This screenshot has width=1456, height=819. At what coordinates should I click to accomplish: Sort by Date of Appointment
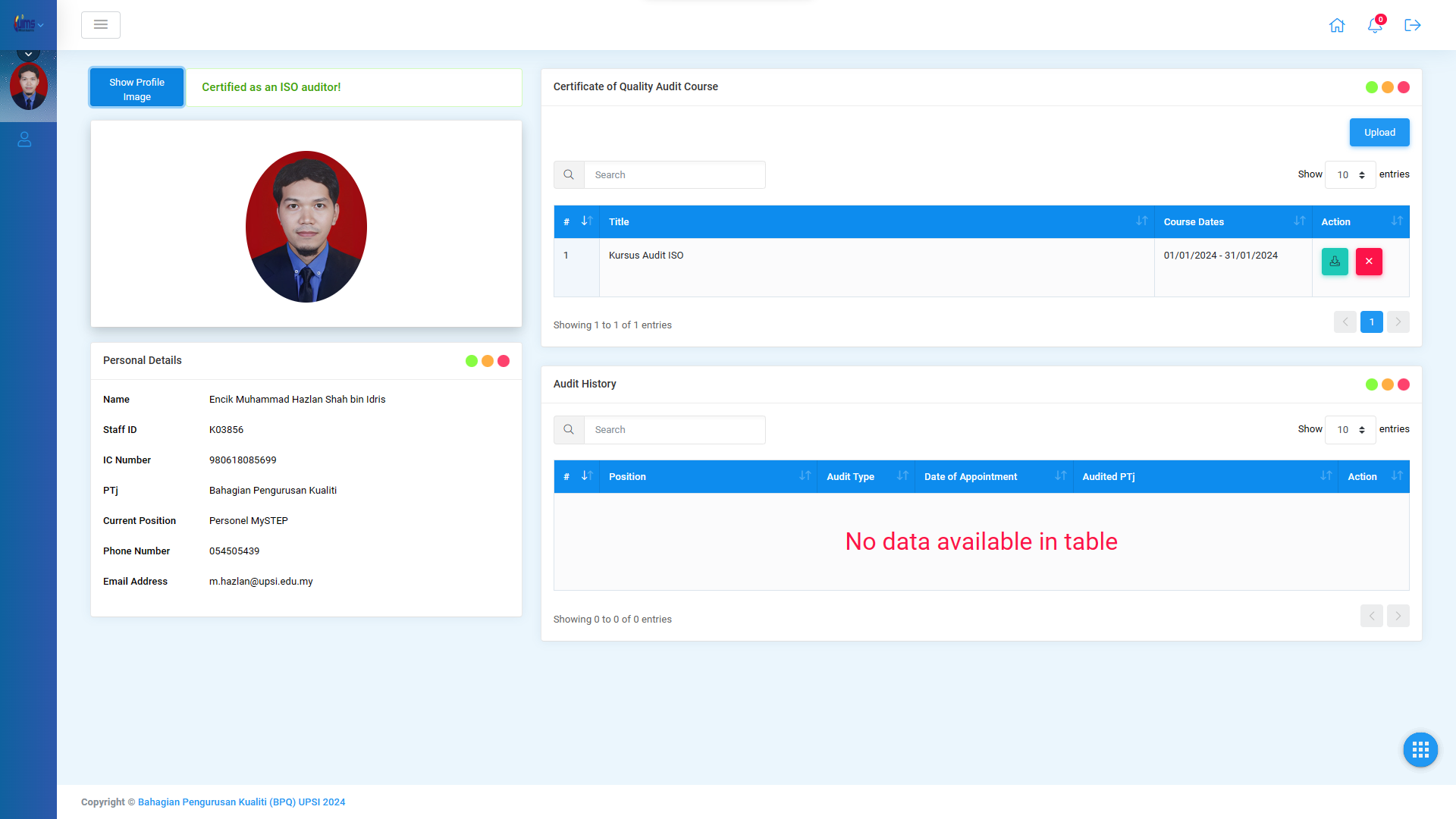pos(994,476)
